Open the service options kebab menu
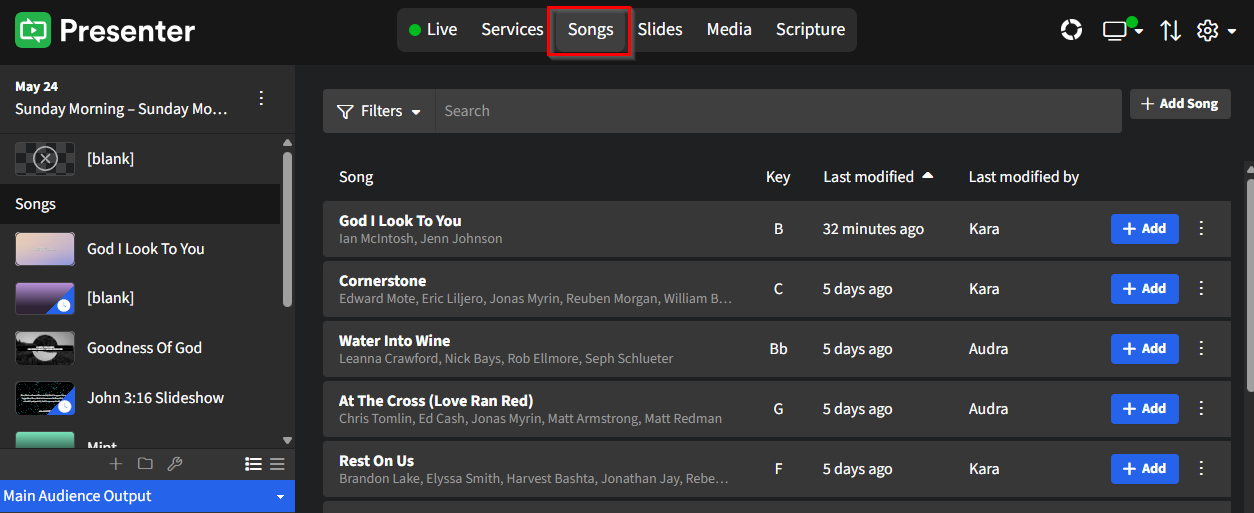 [x=261, y=98]
